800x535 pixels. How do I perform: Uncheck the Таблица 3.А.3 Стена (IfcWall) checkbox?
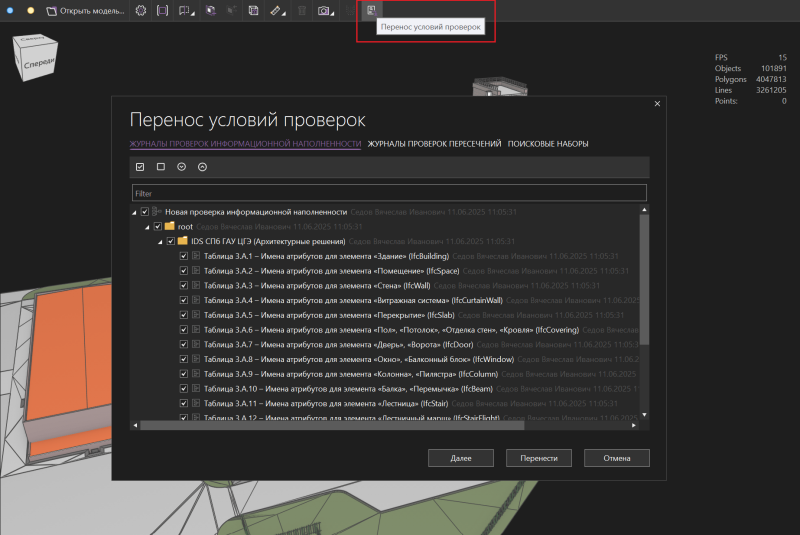184,286
